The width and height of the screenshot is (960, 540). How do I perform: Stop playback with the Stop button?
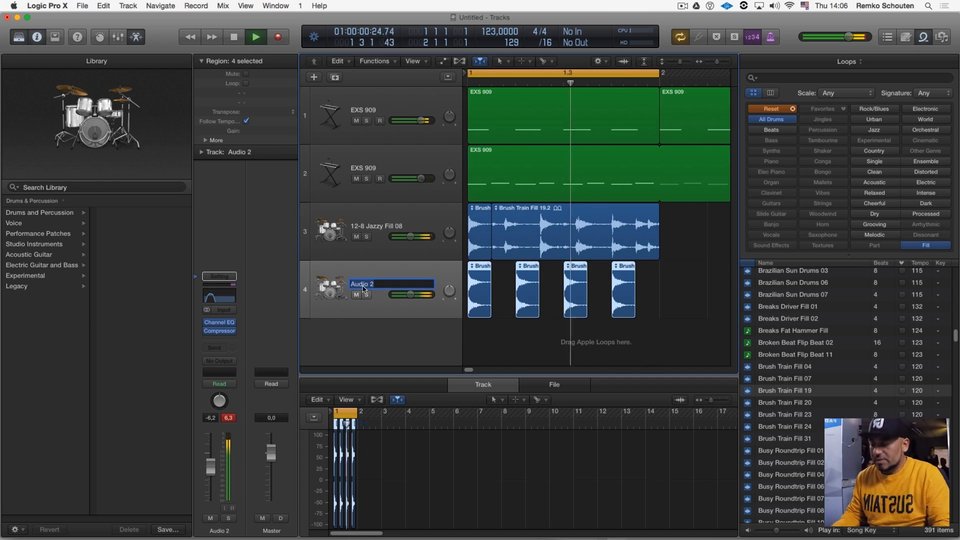click(234, 37)
